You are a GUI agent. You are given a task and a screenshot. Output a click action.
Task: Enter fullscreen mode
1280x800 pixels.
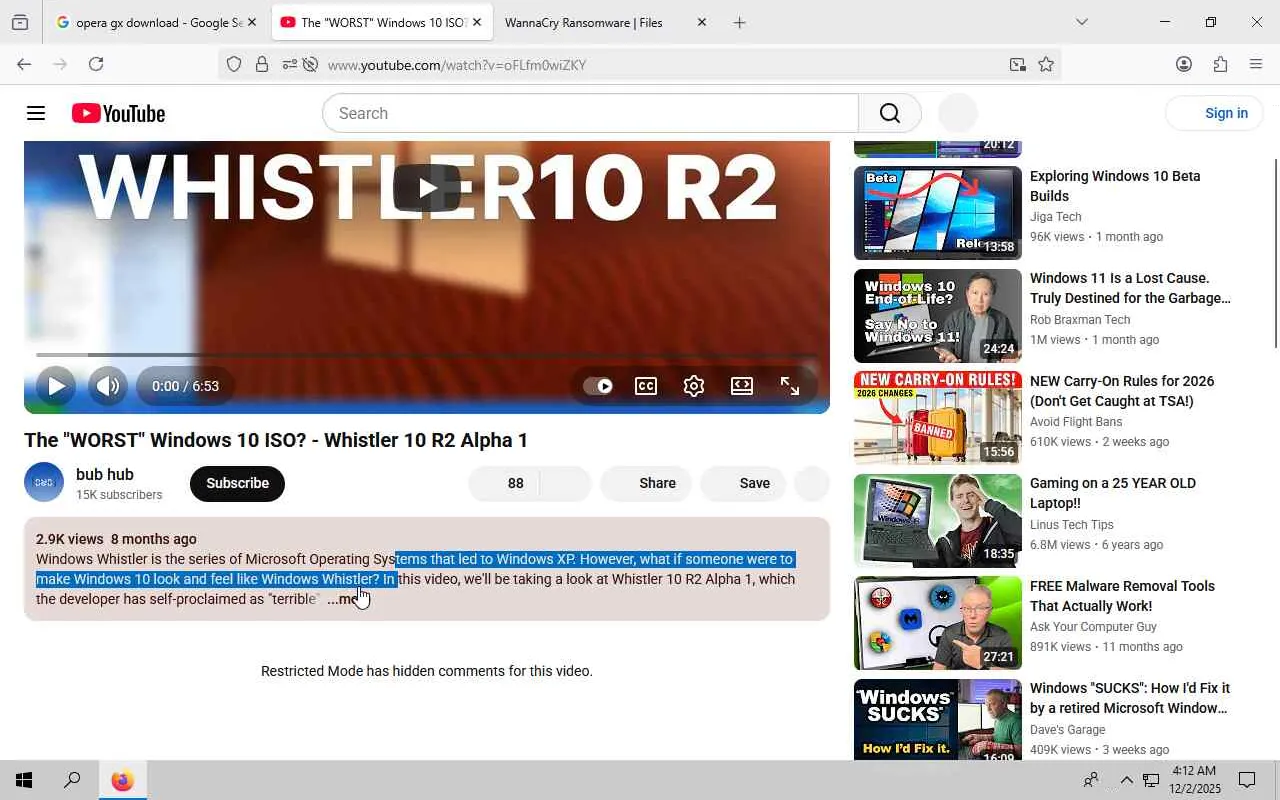pyautogui.click(x=790, y=386)
